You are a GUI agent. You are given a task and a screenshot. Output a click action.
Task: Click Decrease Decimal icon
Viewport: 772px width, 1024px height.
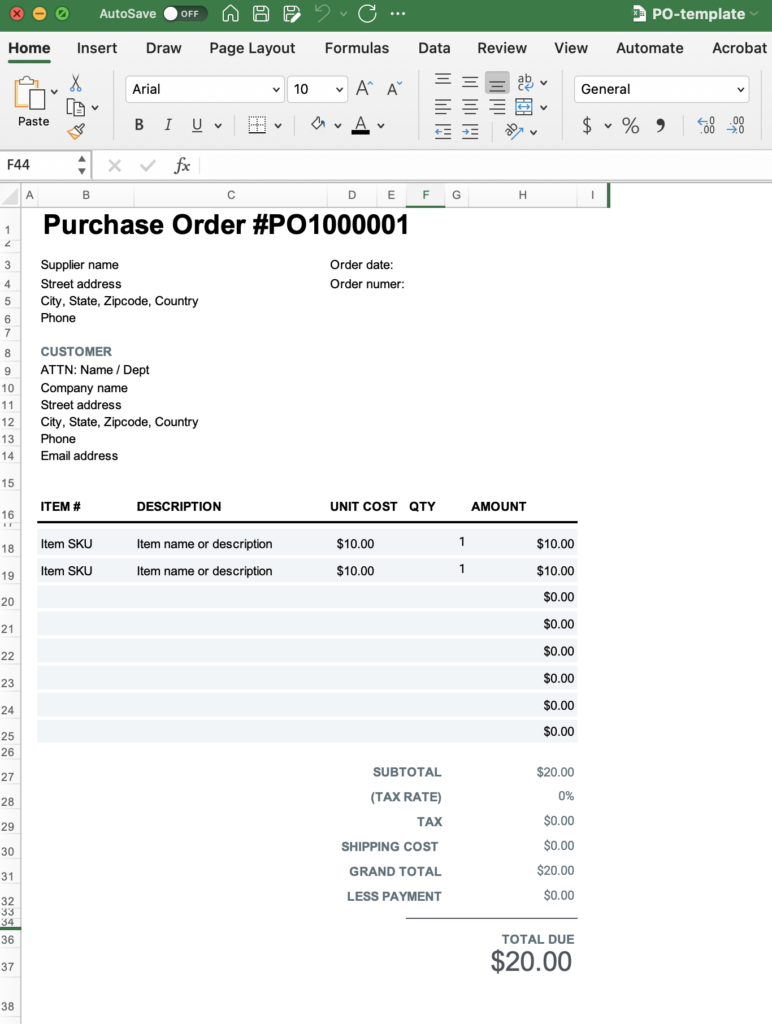[x=735, y=125]
